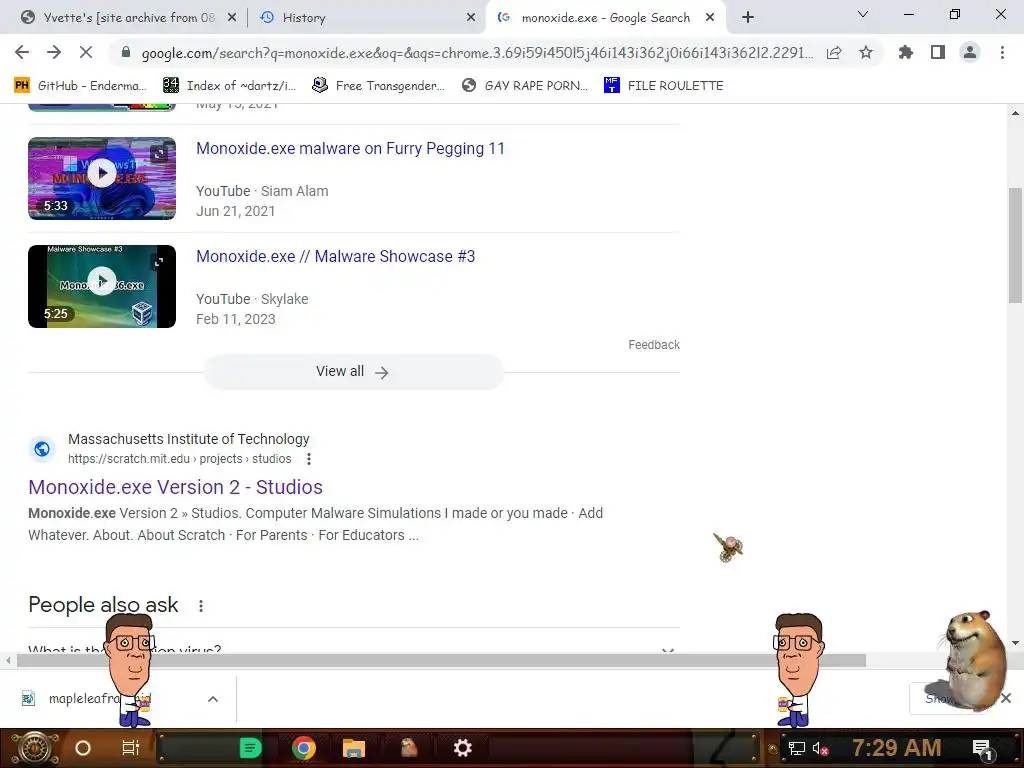This screenshot has width=1024, height=768.
Task: Open the Extensions puzzle icon
Action: (906, 52)
